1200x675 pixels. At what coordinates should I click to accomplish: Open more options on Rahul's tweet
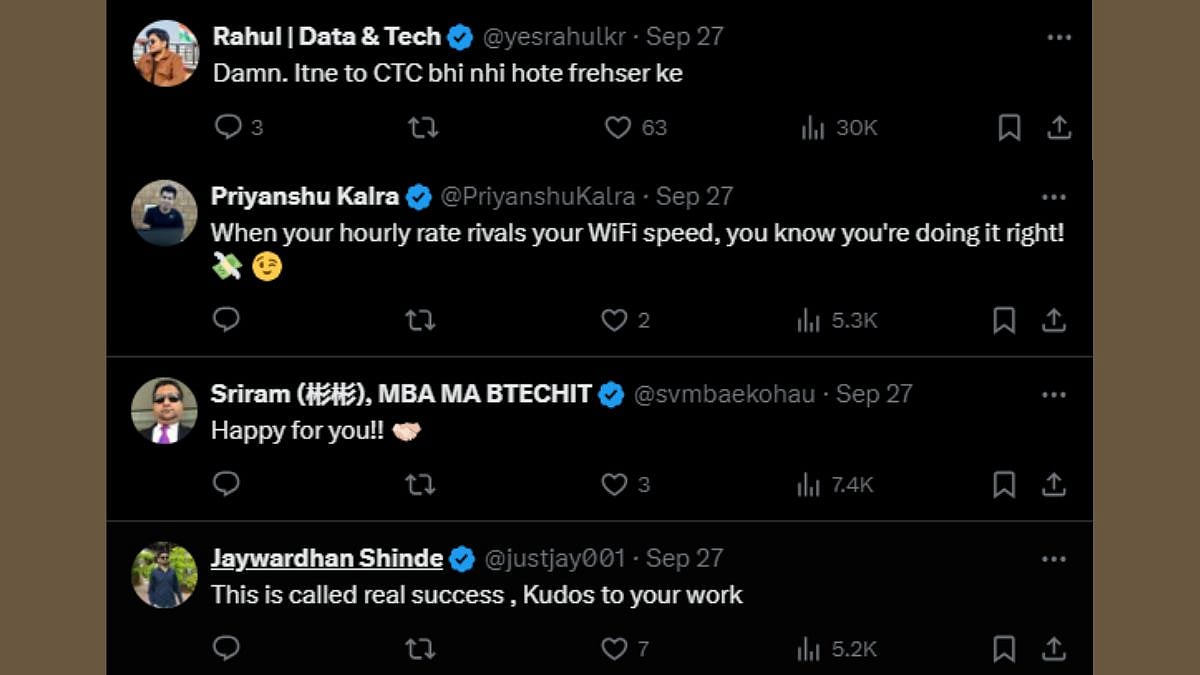tap(1059, 37)
